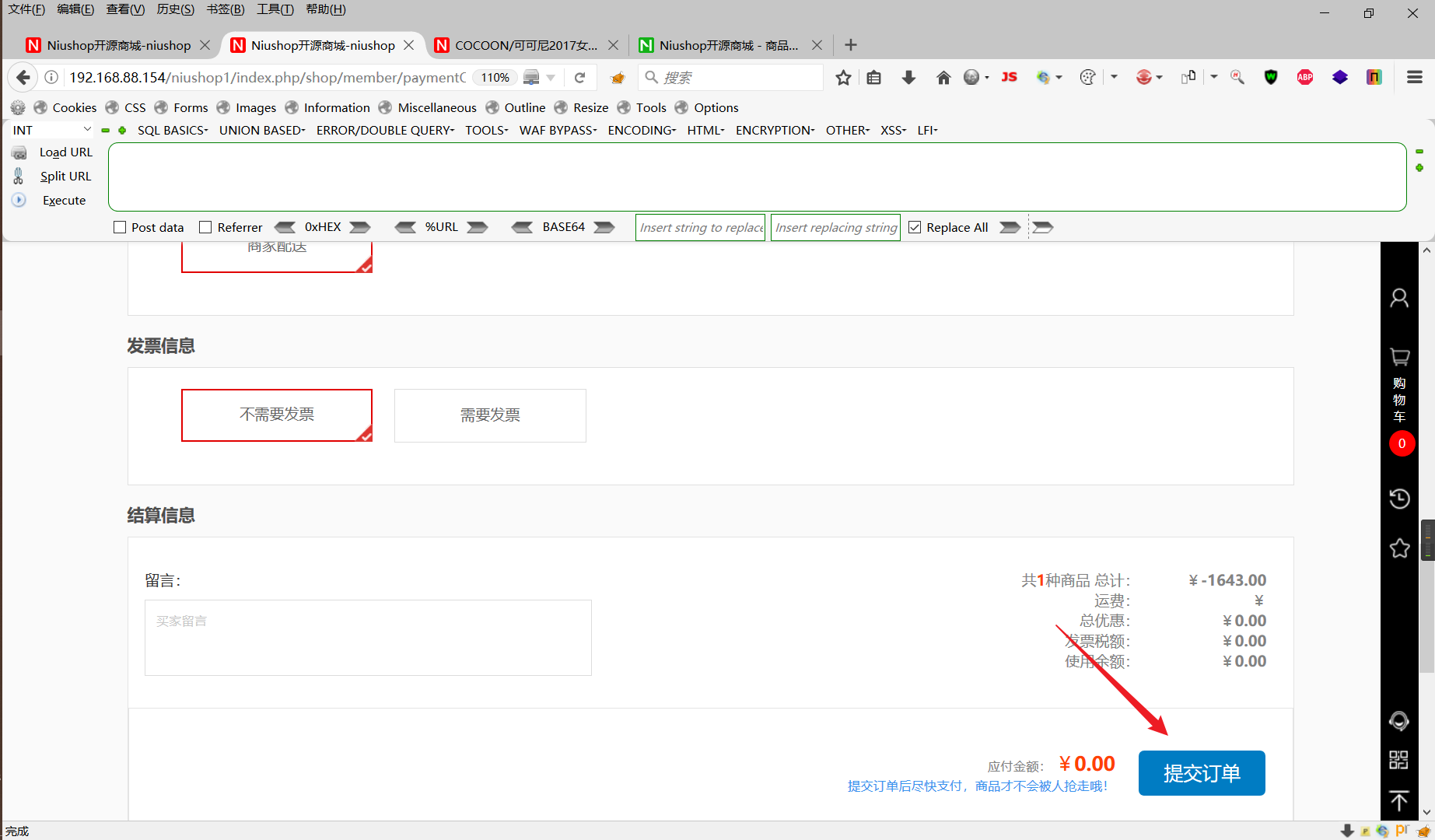This screenshot has height=840, width=1435.
Task: Open the user account icon in sidebar
Action: click(1399, 298)
